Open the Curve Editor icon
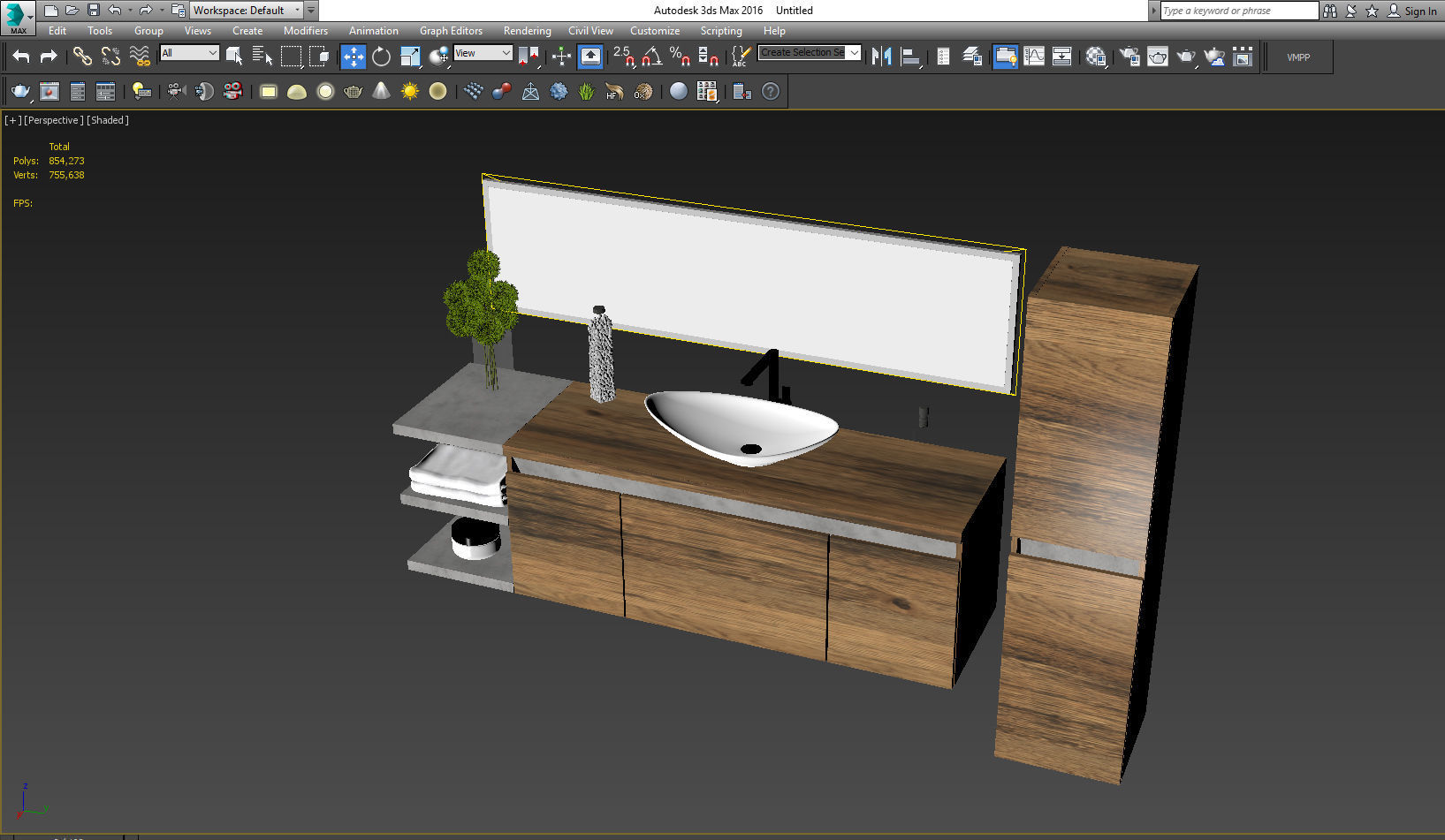 click(x=1033, y=57)
